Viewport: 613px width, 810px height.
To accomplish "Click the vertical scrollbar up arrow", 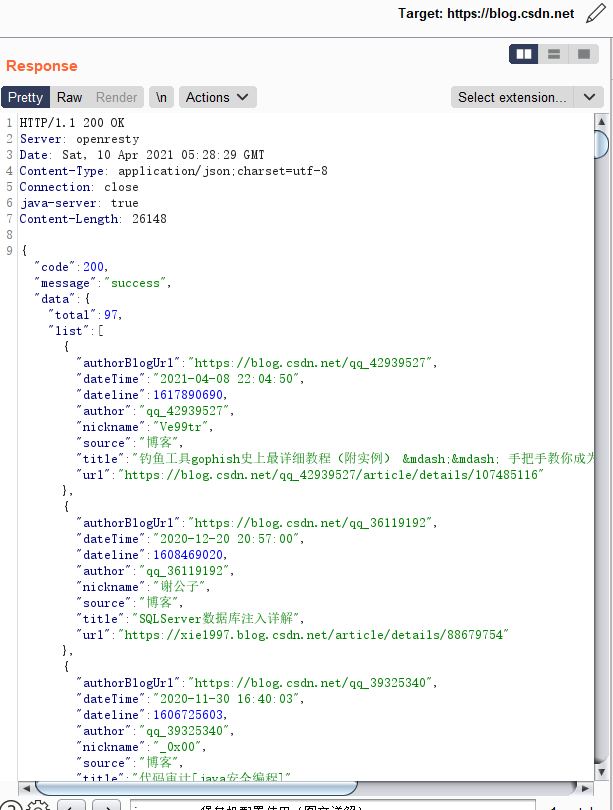I will coord(601,121).
